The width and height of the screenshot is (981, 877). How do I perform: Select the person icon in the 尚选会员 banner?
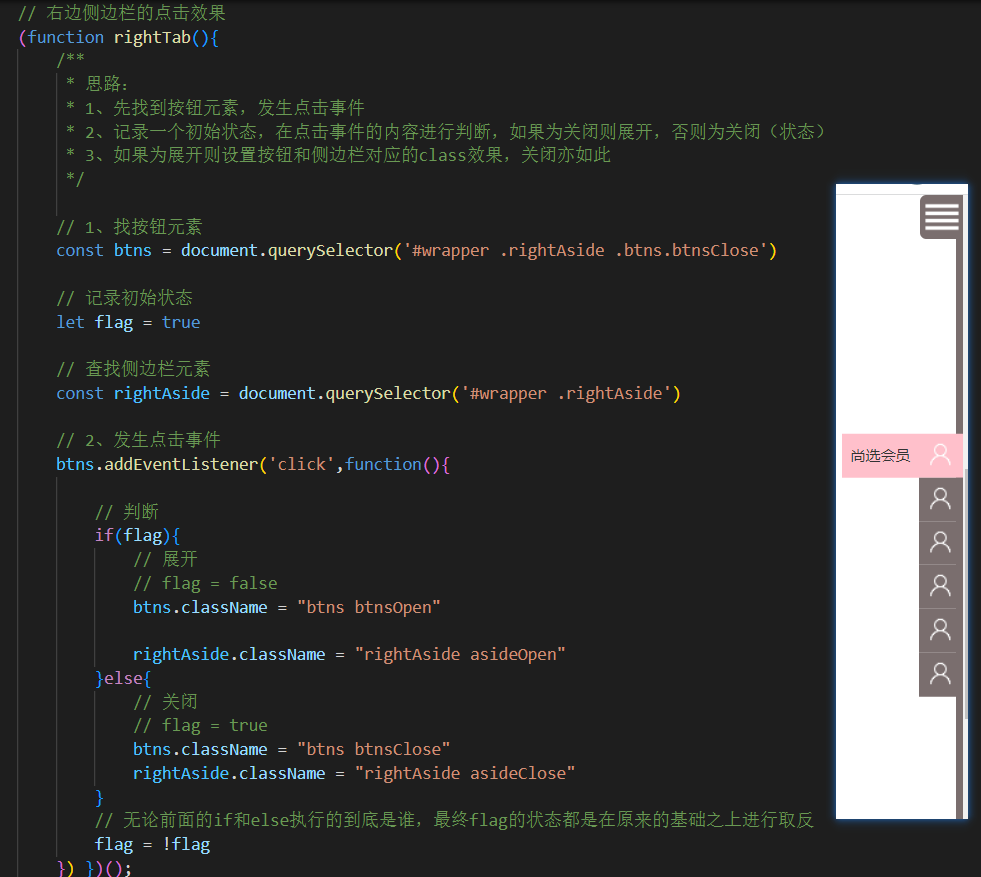coord(938,455)
